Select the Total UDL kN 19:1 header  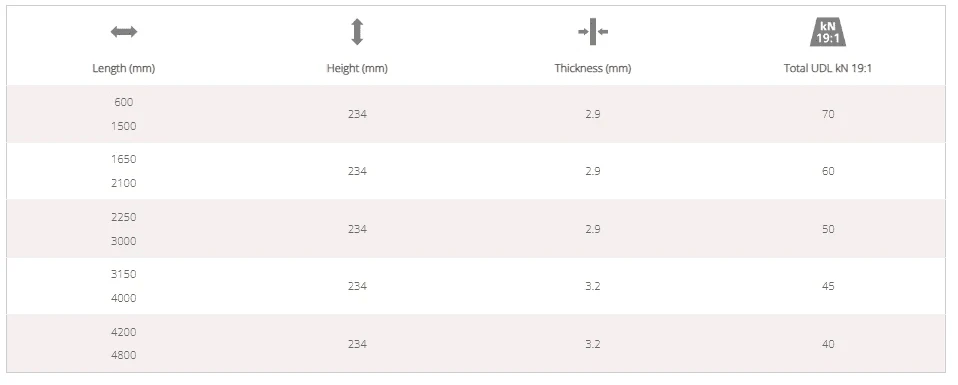[828, 68]
